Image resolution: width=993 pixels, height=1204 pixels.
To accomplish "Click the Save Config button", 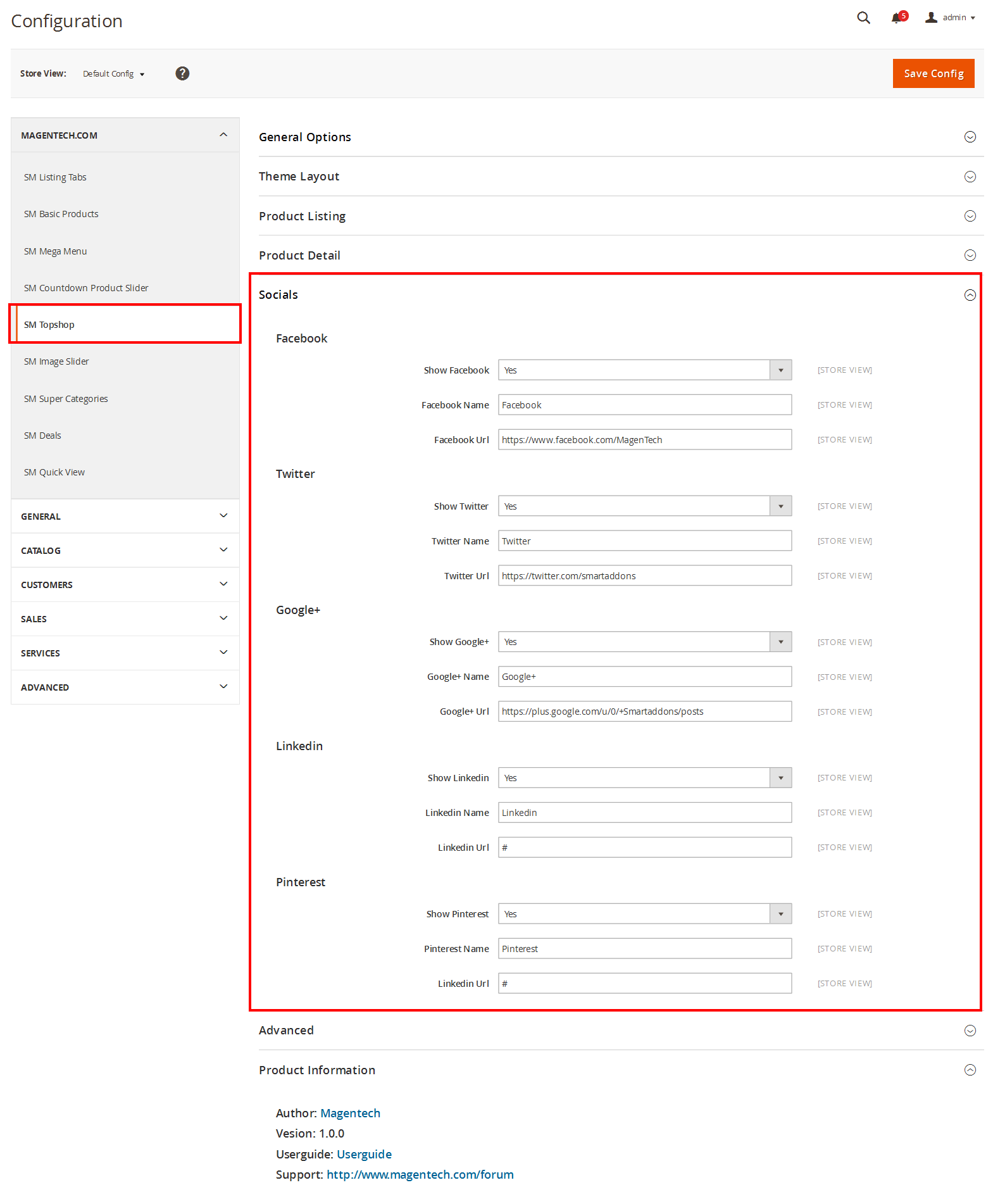I will click(934, 73).
